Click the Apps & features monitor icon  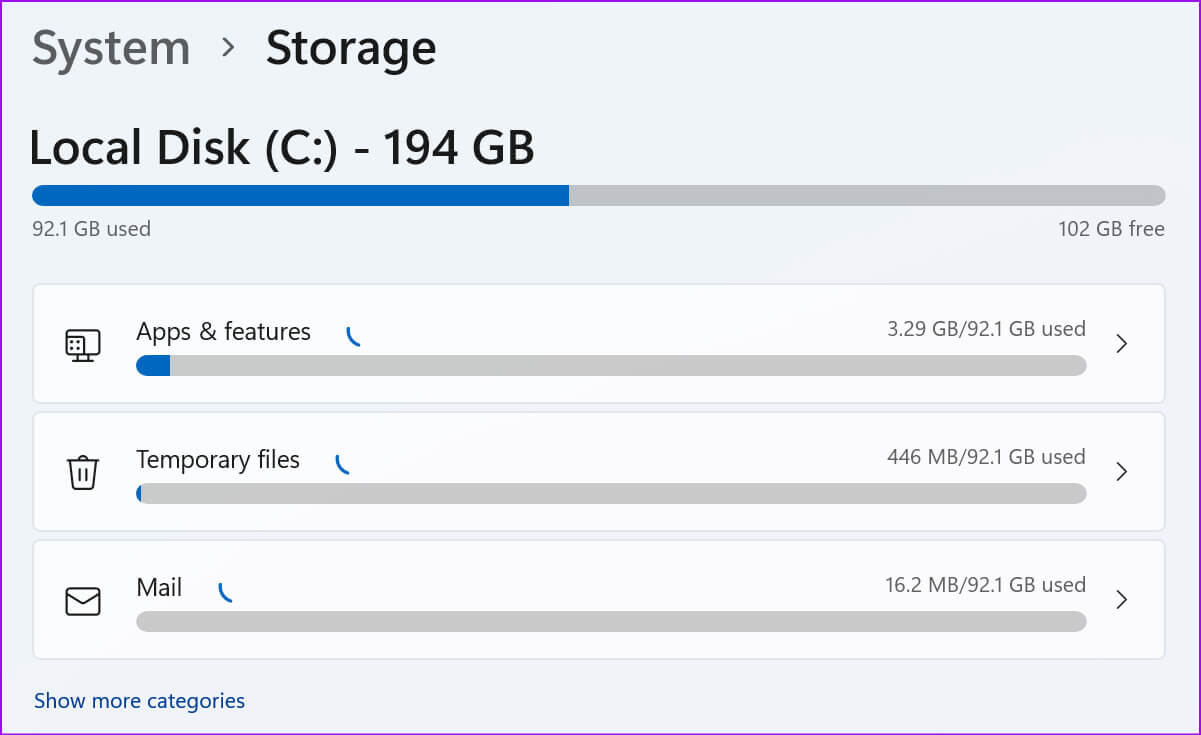(x=82, y=345)
